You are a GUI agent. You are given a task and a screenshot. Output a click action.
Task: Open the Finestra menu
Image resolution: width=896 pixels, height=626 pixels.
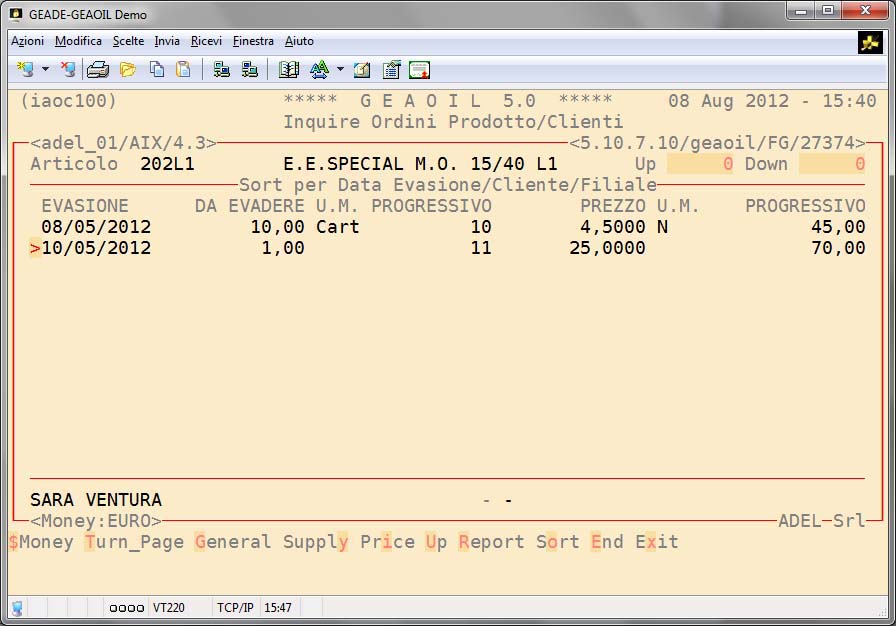[253, 41]
